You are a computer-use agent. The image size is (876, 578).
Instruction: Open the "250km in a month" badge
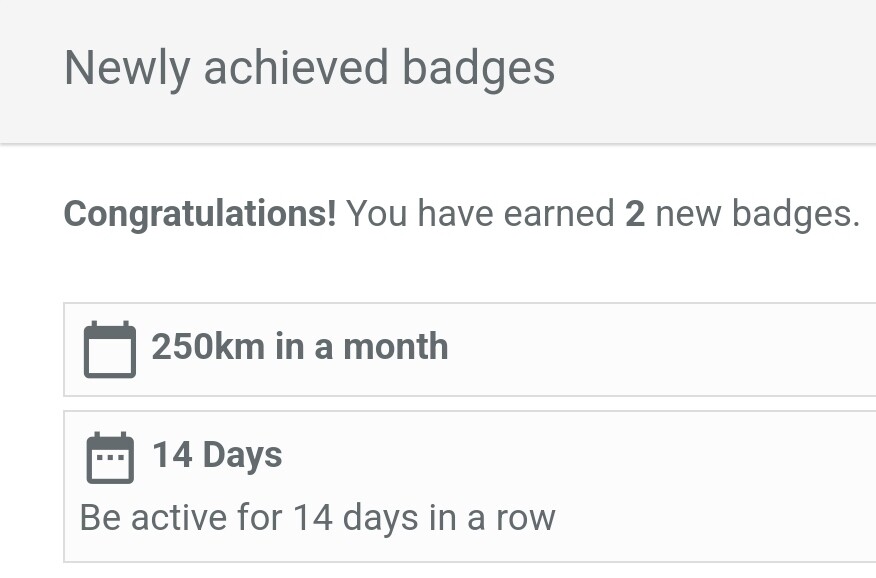coord(300,347)
